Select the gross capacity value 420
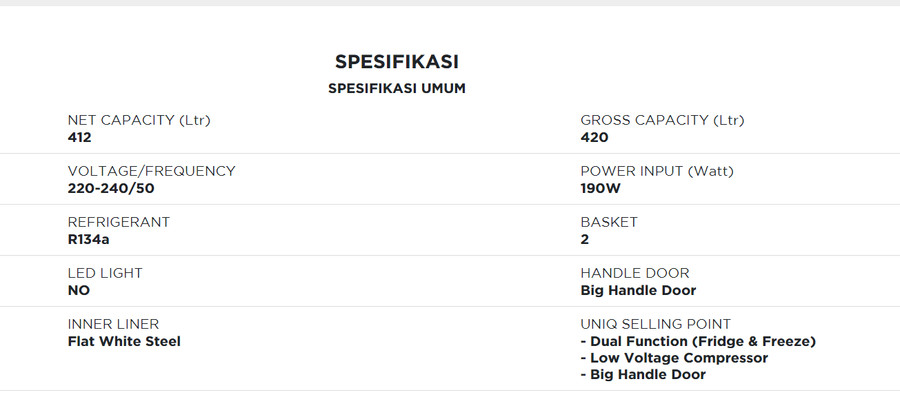Screen dimensions: 900x397 pyautogui.click(x=594, y=138)
